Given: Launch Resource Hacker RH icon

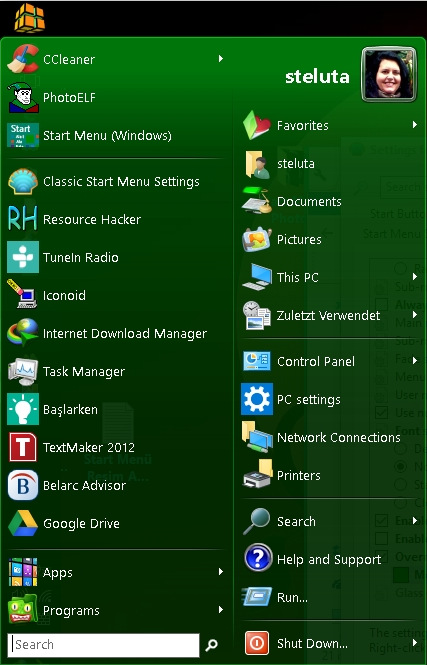Looking at the screenshot, I should [x=23, y=219].
